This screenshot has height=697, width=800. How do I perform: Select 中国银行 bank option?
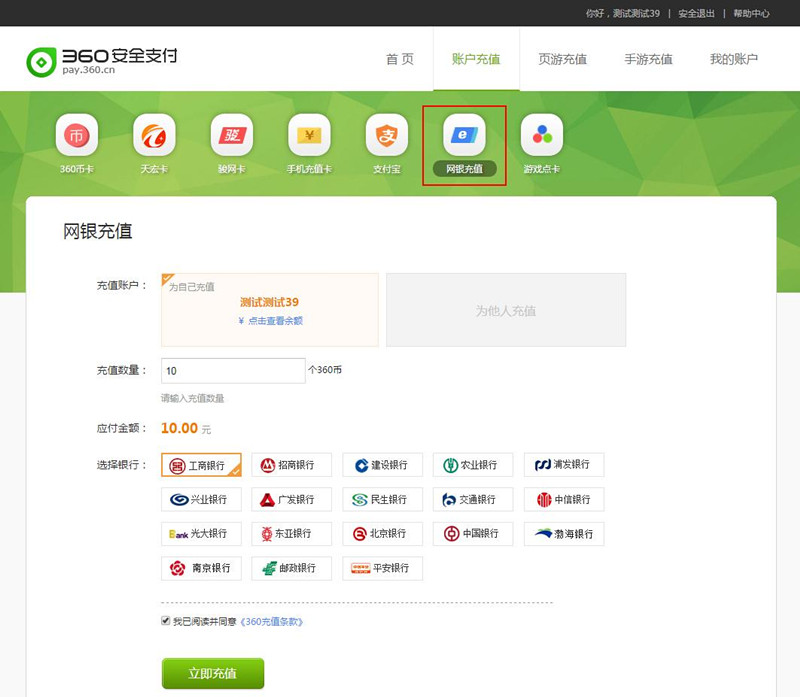pos(473,534)
